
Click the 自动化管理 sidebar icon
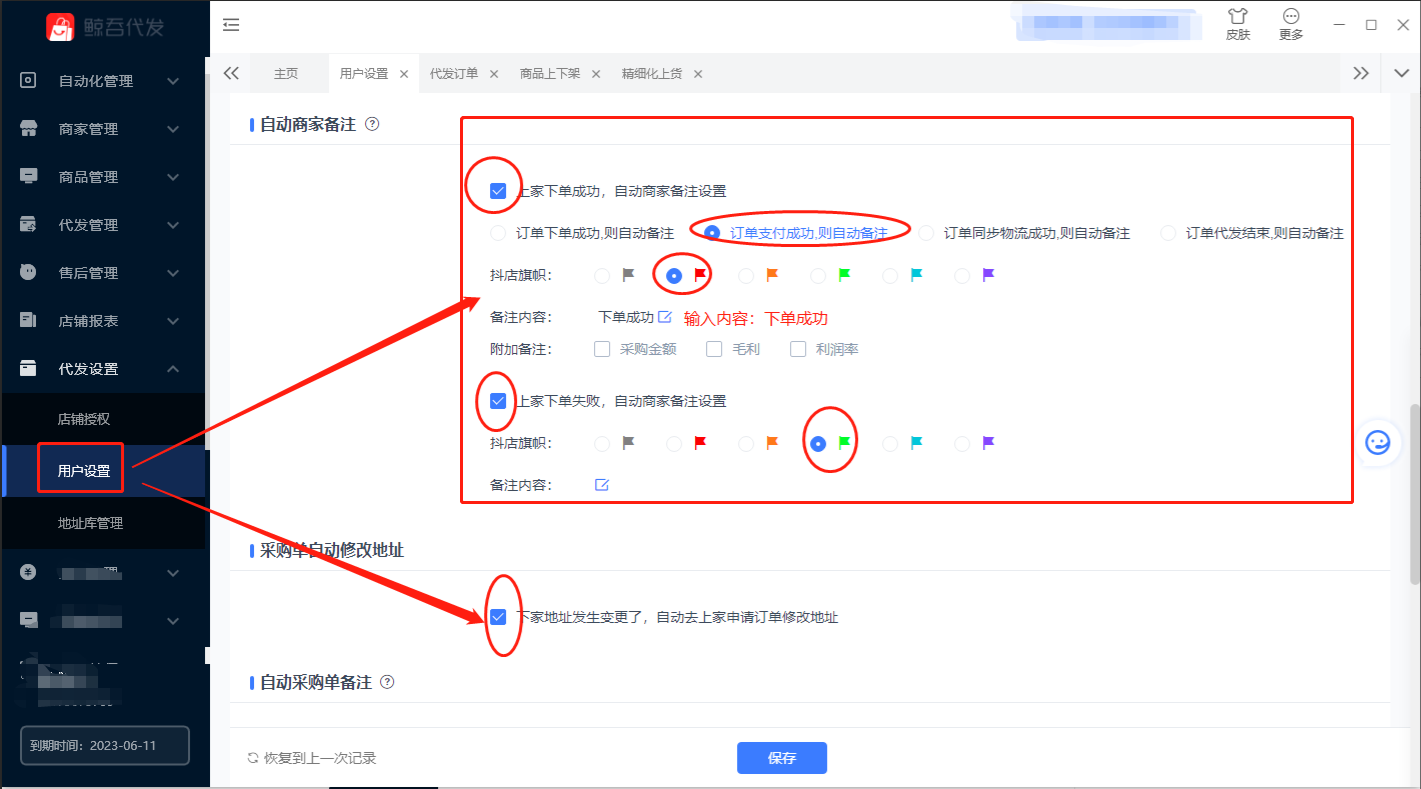point(29,80)
